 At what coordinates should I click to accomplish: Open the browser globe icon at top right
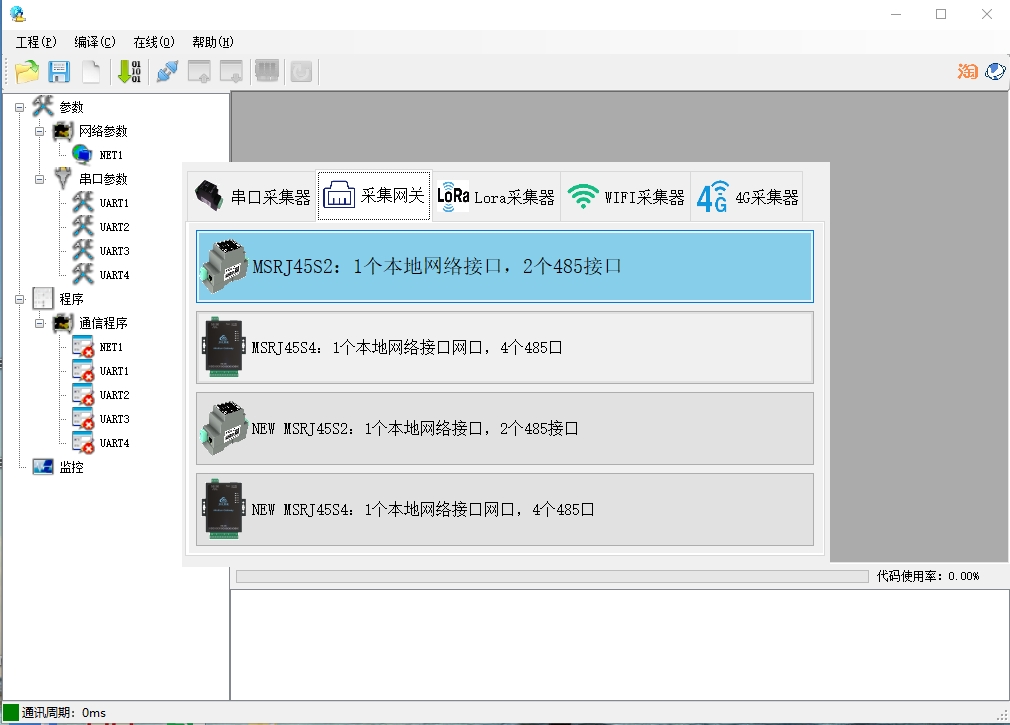click(995, 71)
